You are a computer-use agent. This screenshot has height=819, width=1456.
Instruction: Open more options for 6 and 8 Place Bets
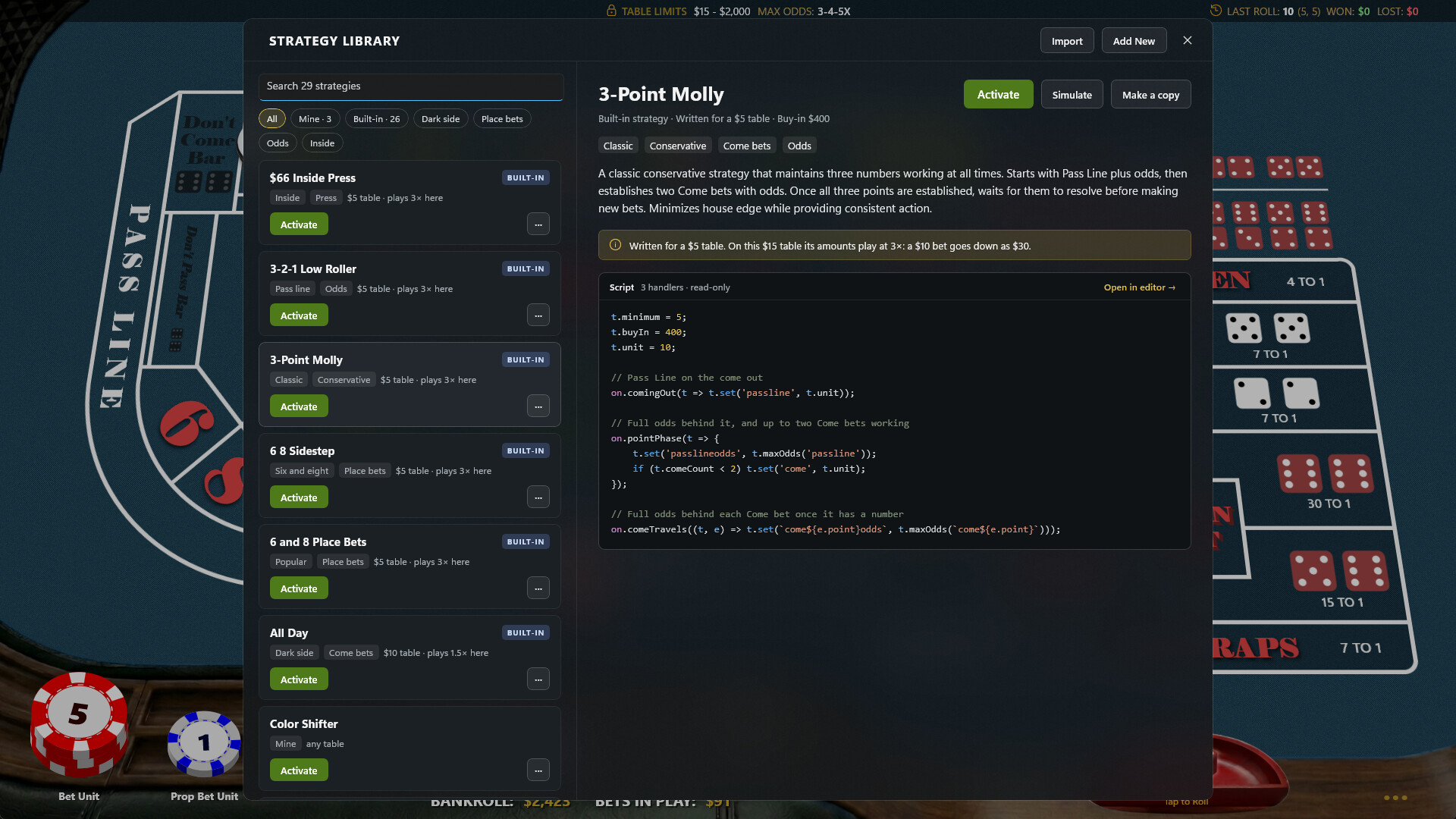point(538,588)
